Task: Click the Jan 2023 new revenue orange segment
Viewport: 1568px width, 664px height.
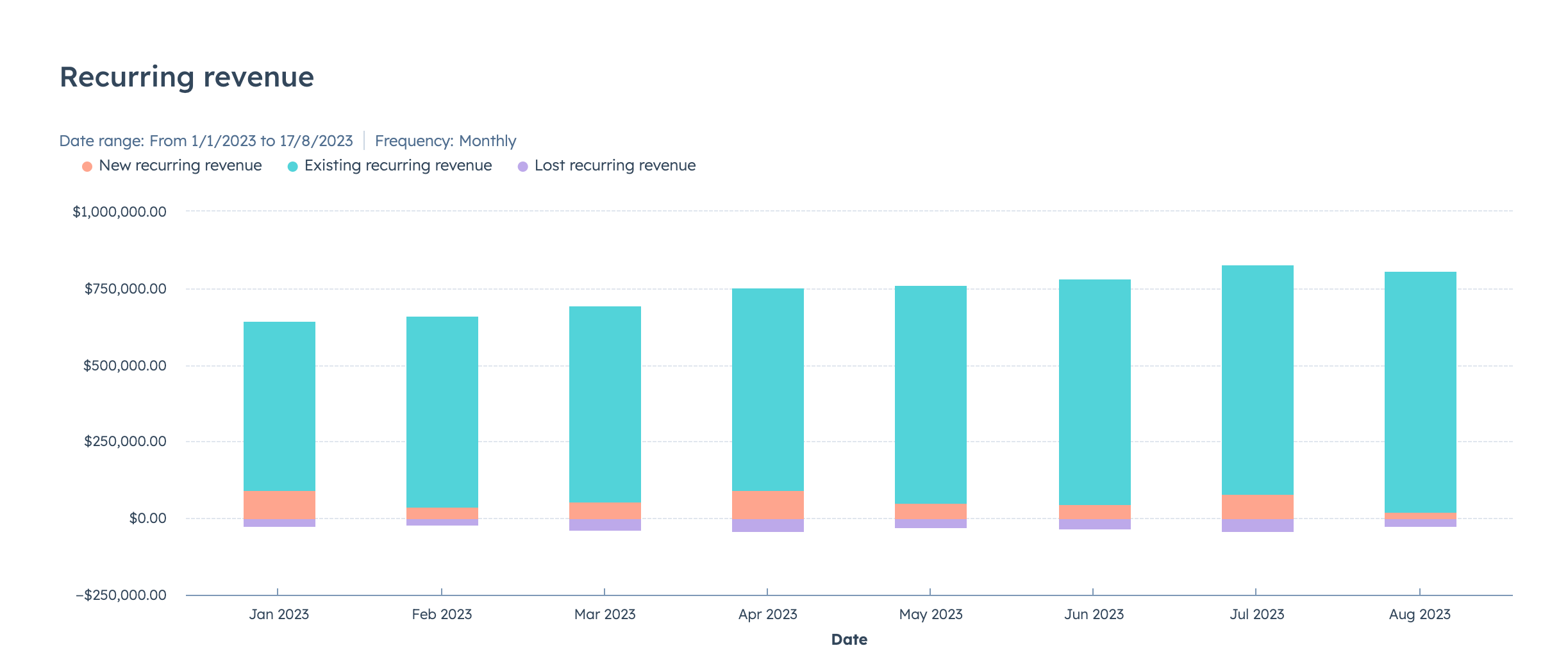Action: click(279, 505)
